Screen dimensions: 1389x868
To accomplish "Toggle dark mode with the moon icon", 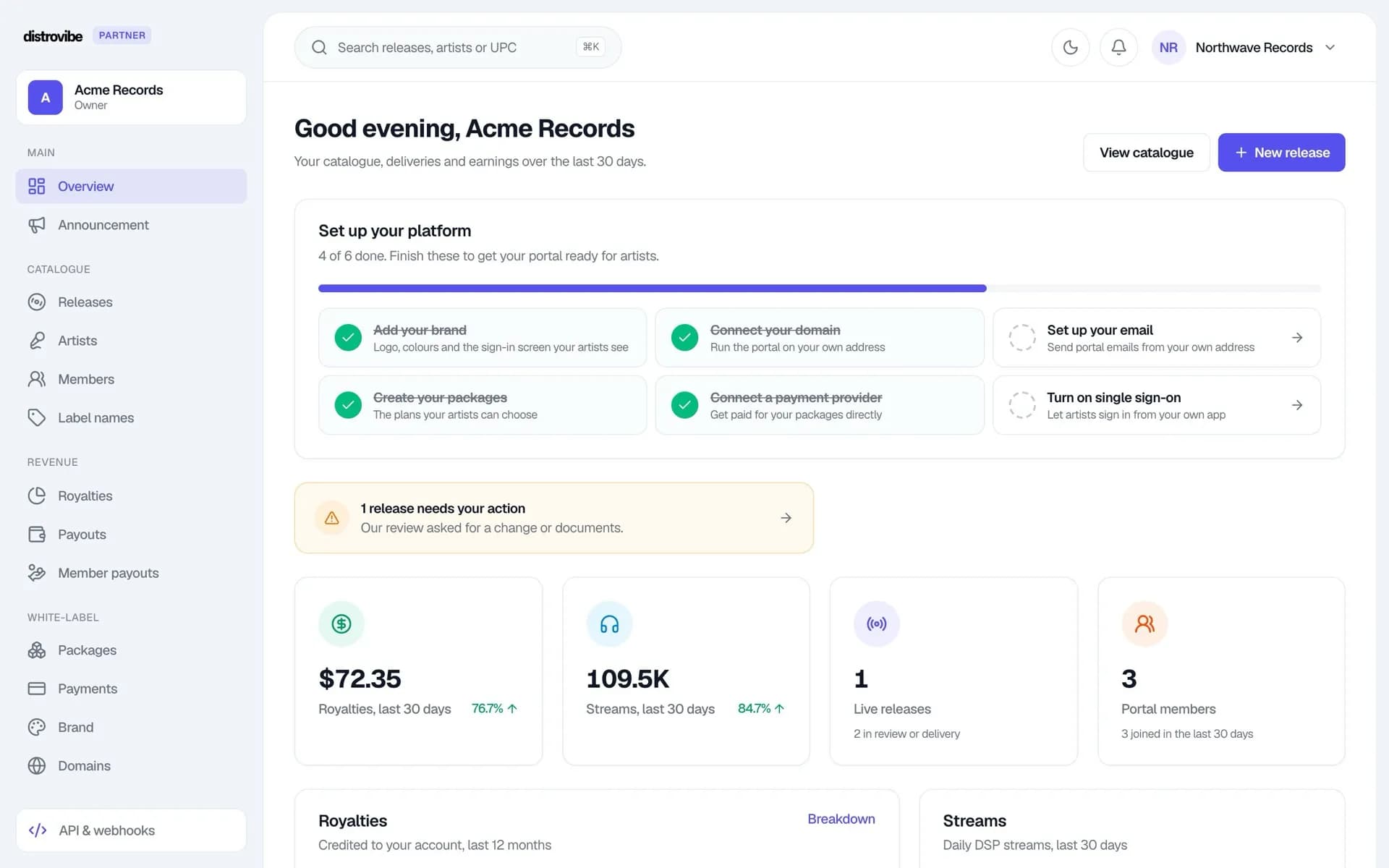I will point(1070,48).
